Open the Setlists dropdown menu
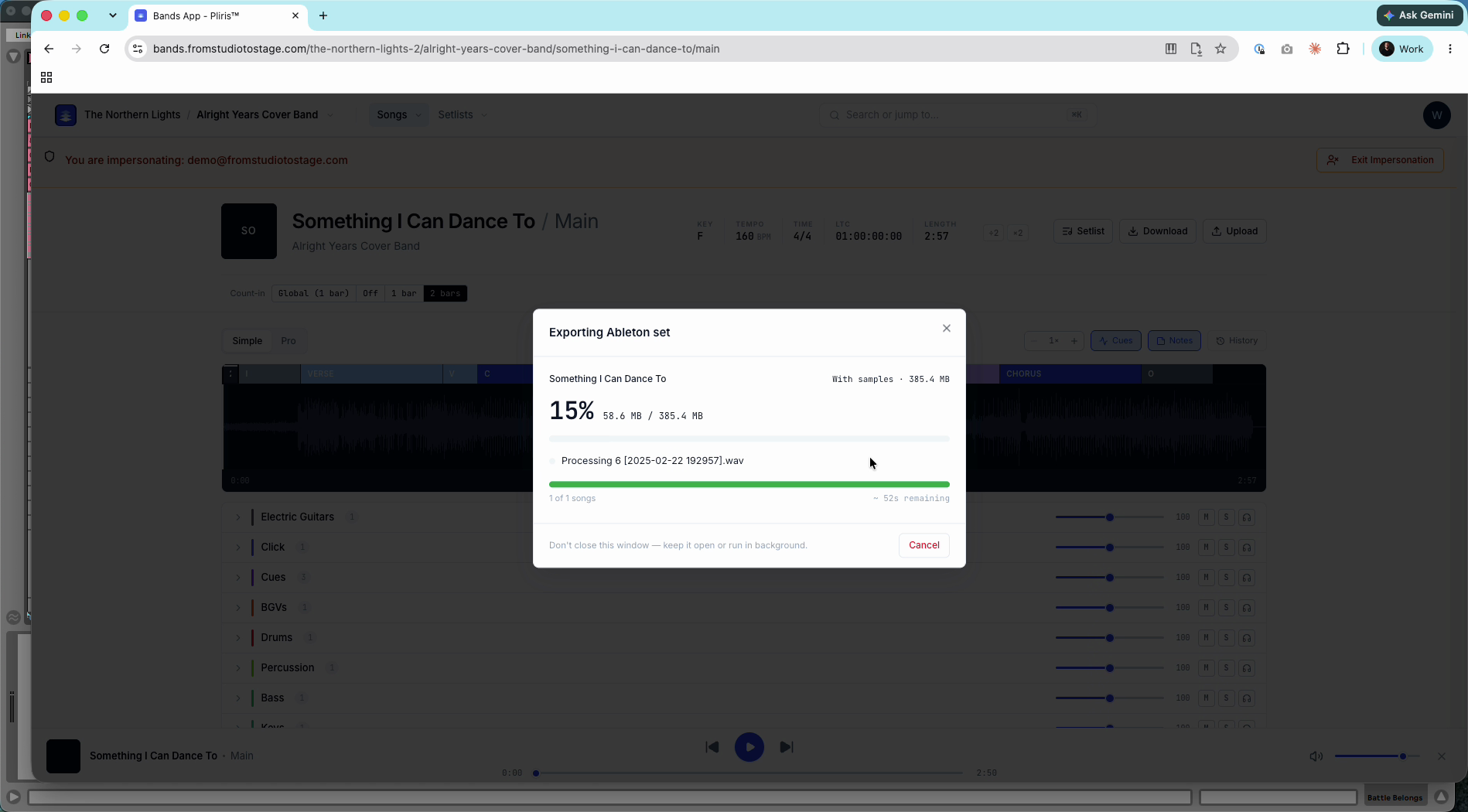The width and height of the screenshot is (1468, 812). click(x=463, y=115)
